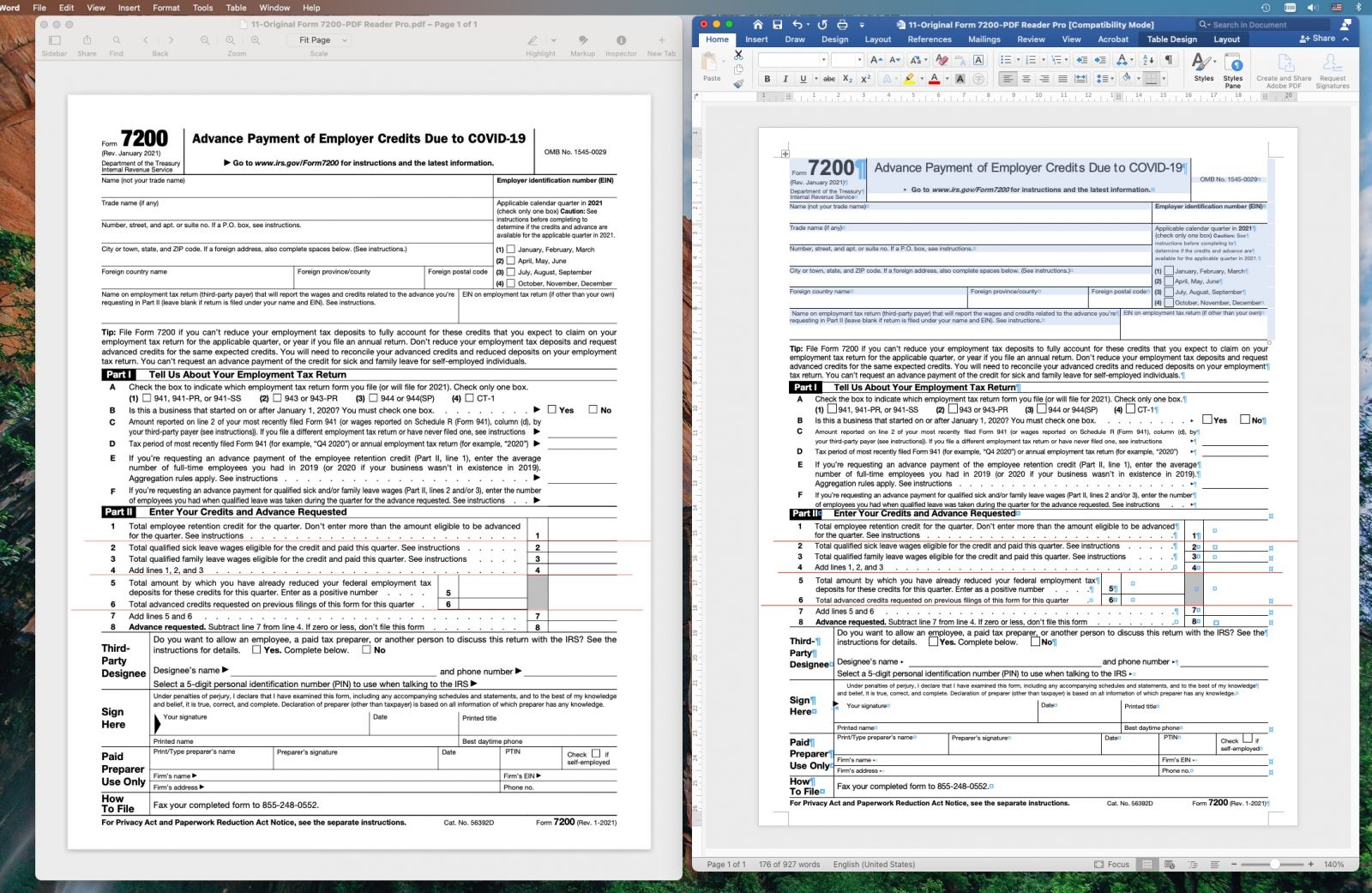
Task: Open the Tools menu in the menu bar
Action: coord(202,8)
